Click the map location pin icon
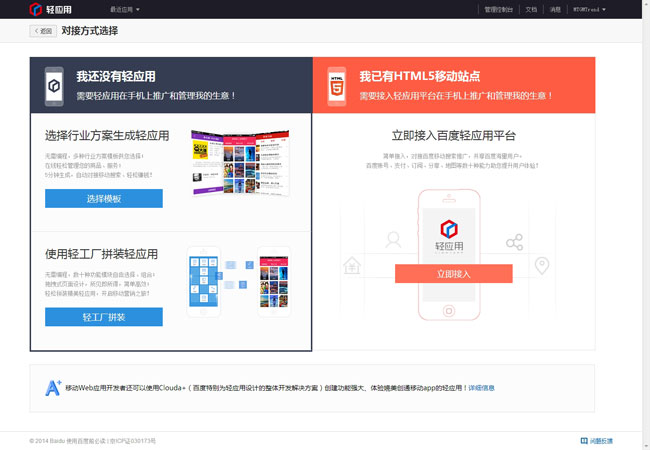 click(542, 266)
